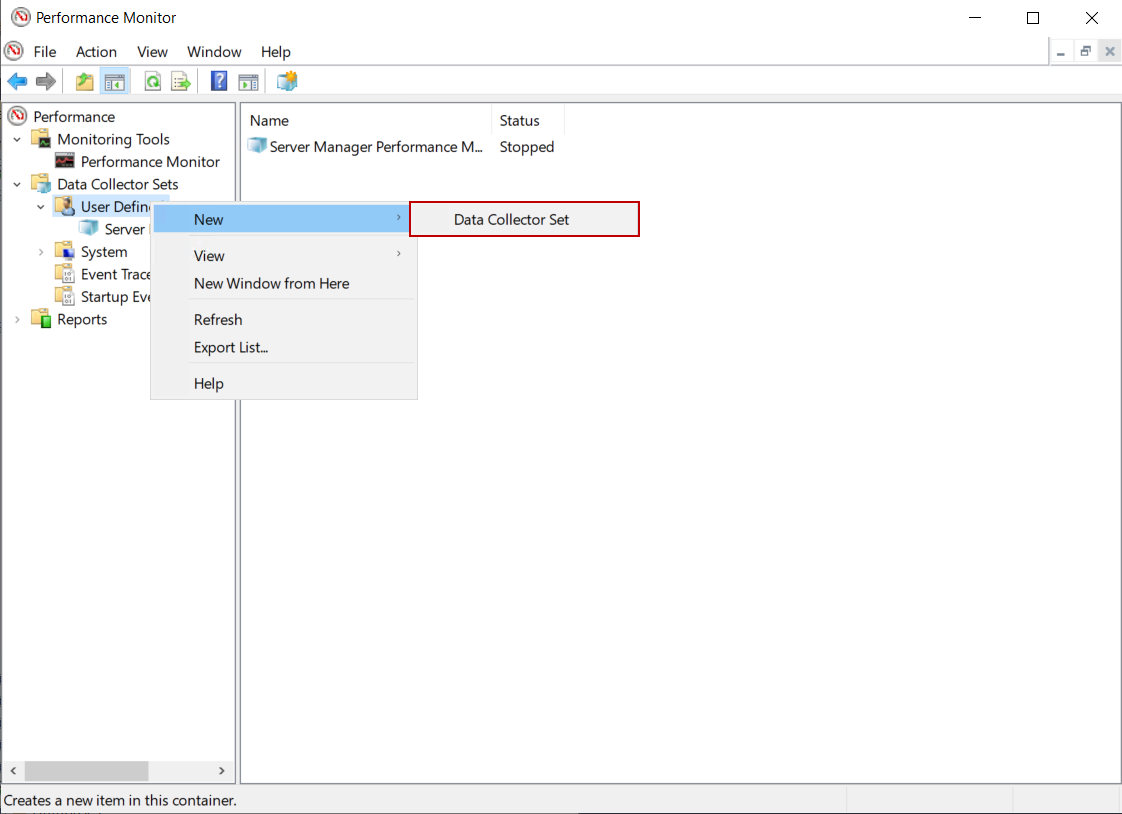
Task: Click the tree pane horizontal scrollbar thumb
Action: coord(87,770)
